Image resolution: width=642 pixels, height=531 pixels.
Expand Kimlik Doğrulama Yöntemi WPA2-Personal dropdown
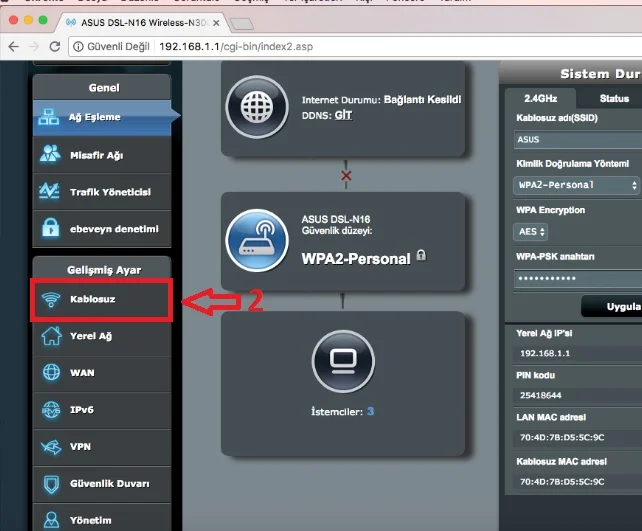(x=577, y=185)
